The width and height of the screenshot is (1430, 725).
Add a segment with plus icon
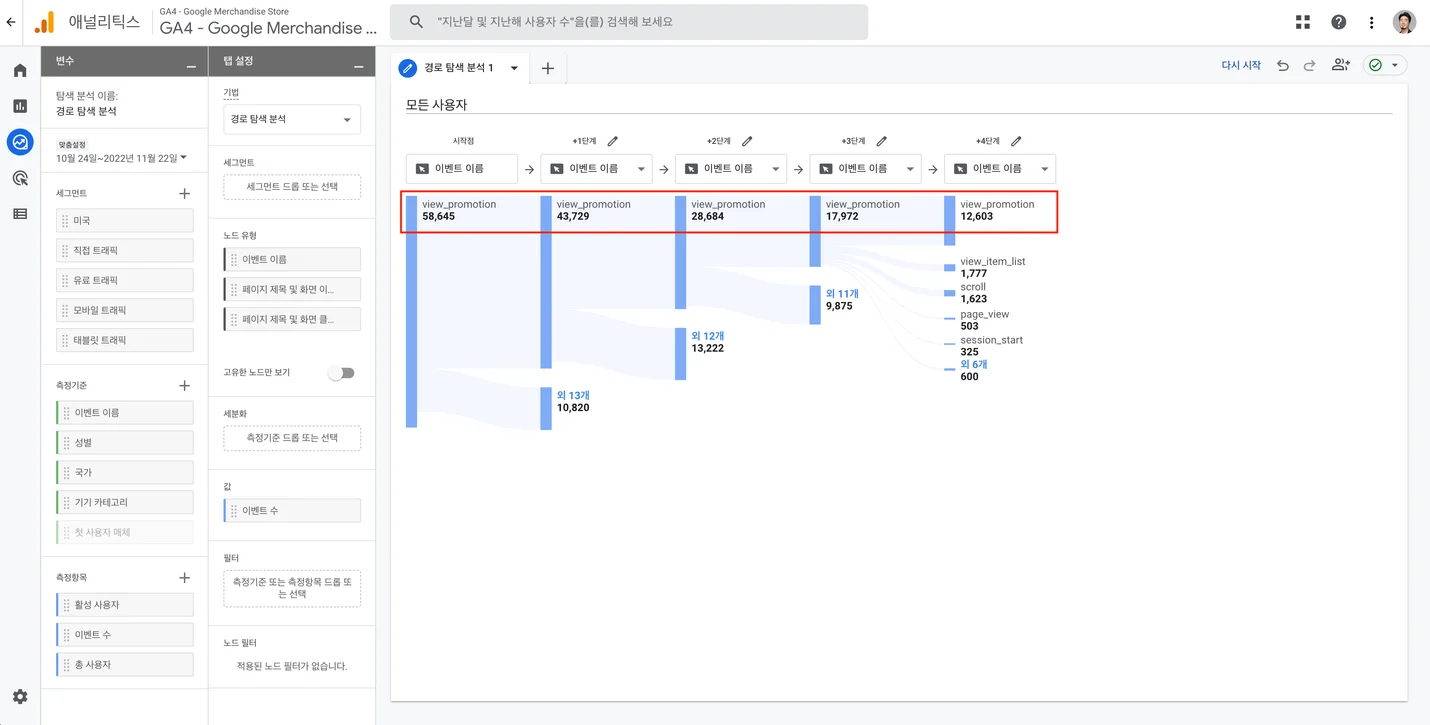tap(184, 194)
